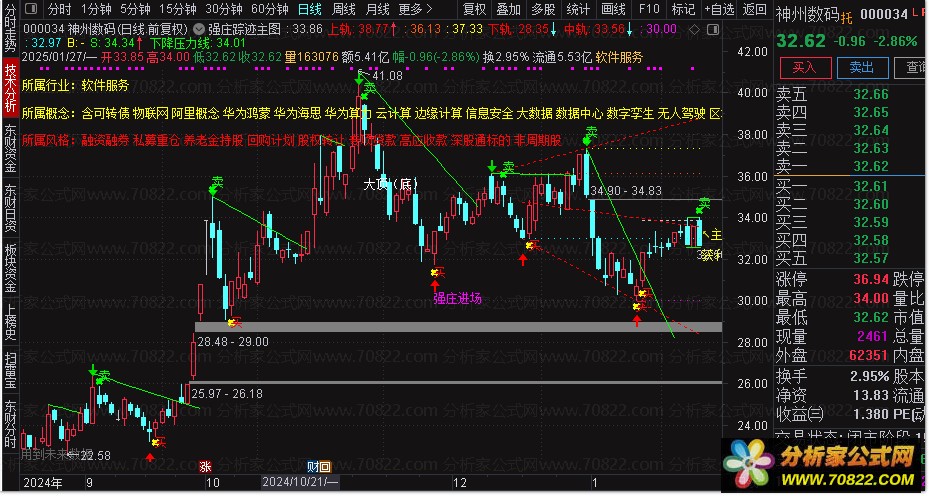Click the 2024/10/21 date label on axis

[300, 482]
